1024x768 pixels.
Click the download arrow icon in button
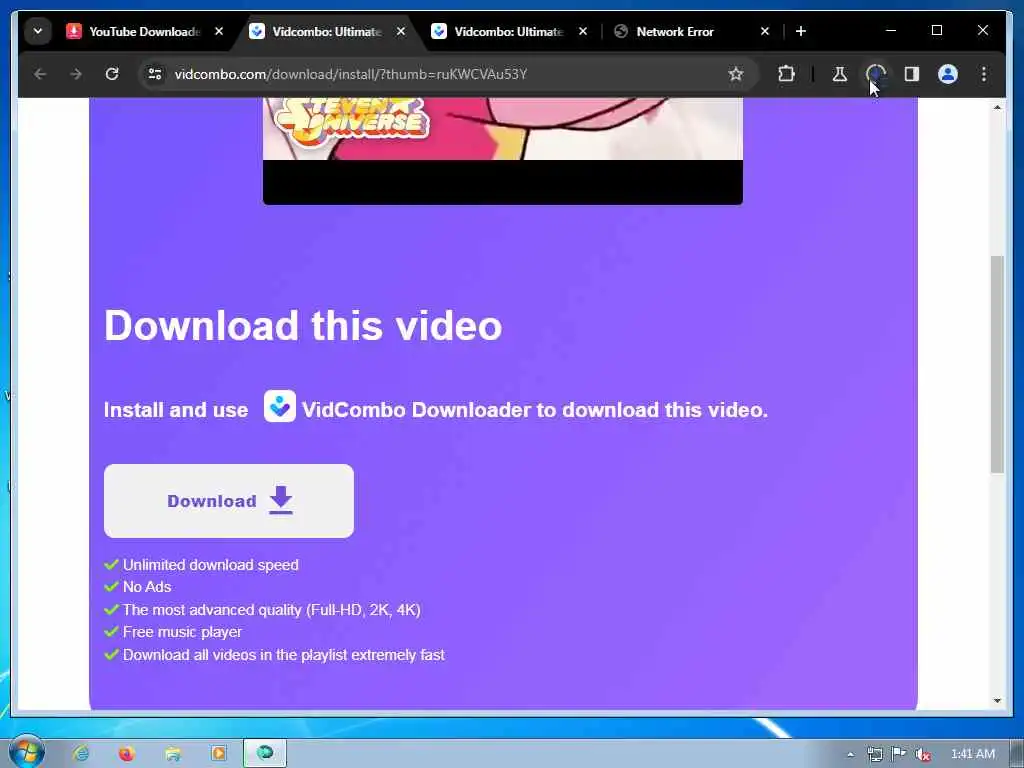click(281, 500)
